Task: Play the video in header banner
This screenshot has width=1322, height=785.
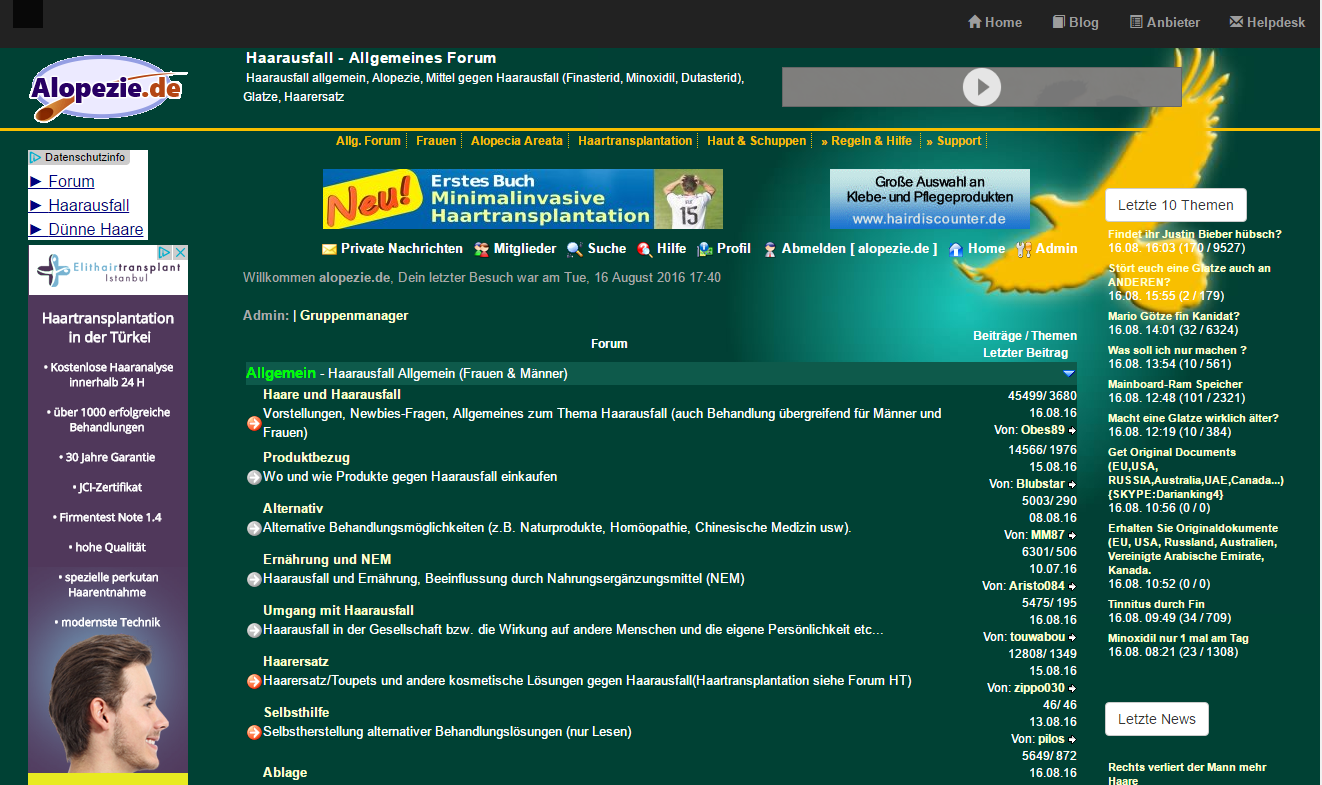Action: (x=982, y=87)
